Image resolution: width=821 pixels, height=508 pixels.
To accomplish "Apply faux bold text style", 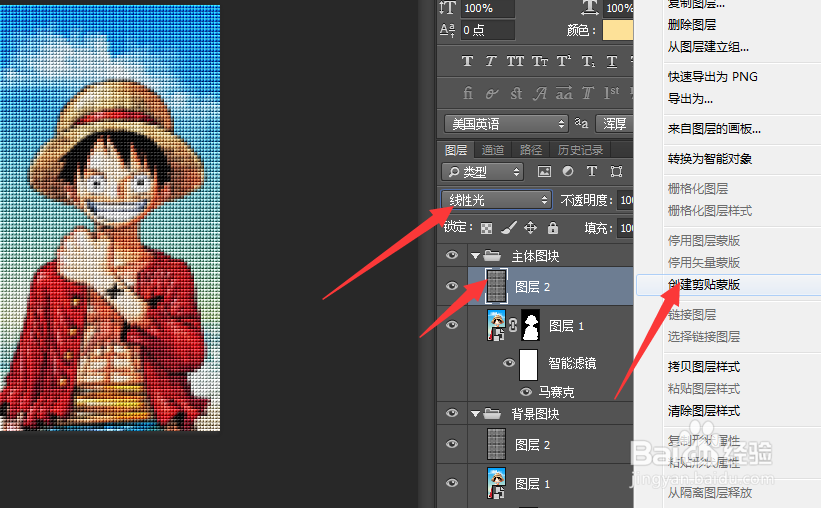I will coord(467,61).
